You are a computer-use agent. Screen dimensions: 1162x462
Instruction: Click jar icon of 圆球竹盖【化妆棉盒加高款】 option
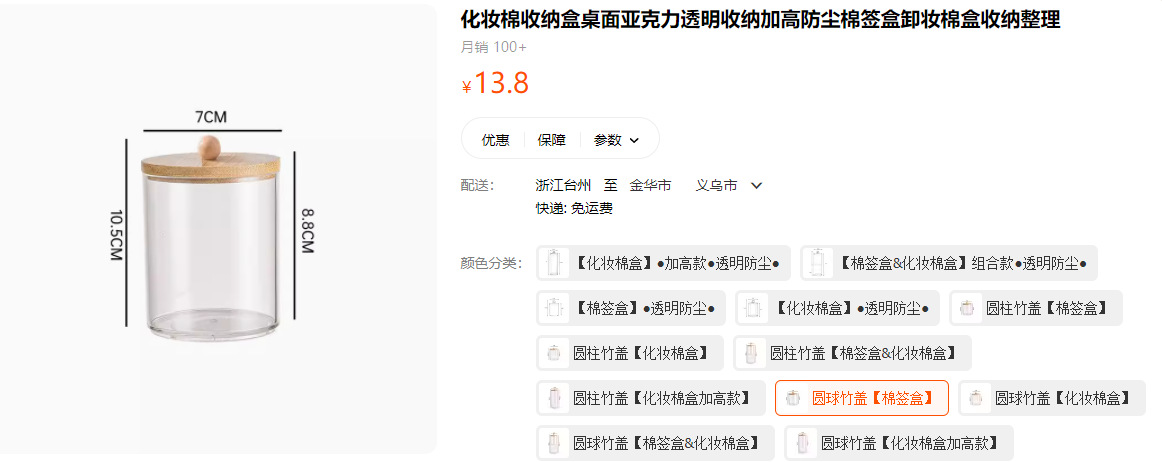pyautogui.click(x=802, y=443)
